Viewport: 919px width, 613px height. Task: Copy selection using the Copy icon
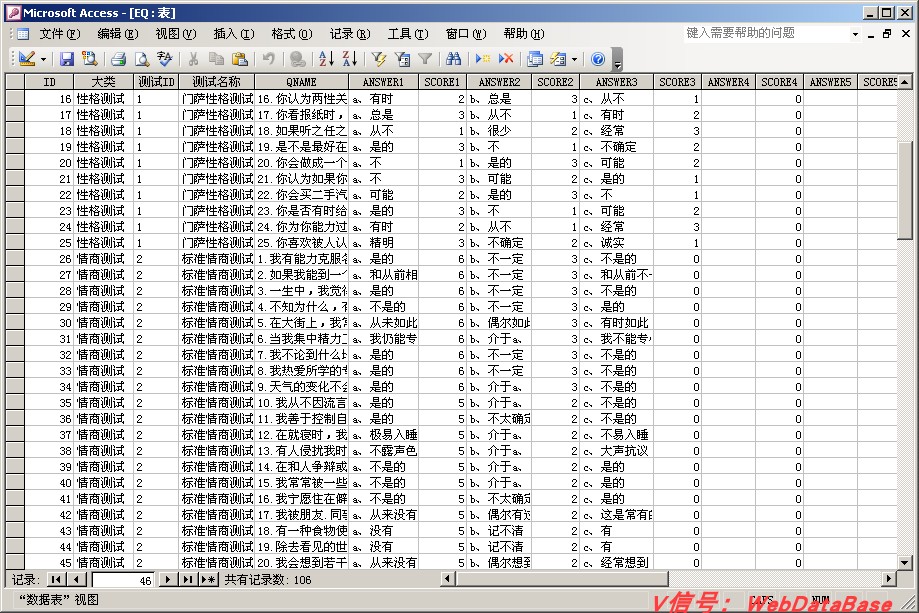216,59
